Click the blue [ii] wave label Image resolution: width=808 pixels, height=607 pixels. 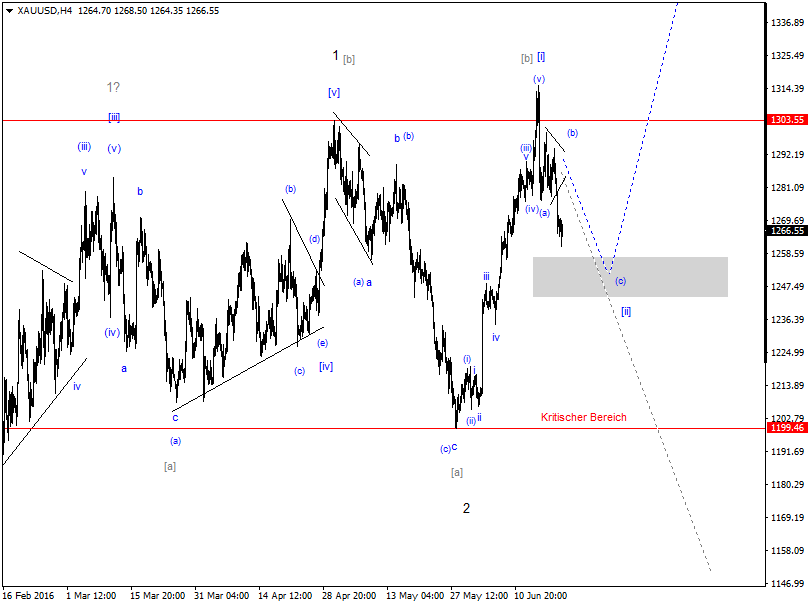pos(626,311)
